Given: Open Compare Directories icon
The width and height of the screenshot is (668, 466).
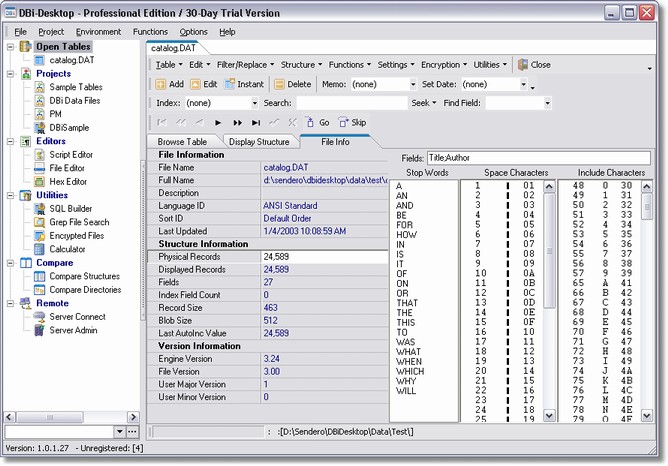Looking at the screenshot, I should (x=40, y=290).
